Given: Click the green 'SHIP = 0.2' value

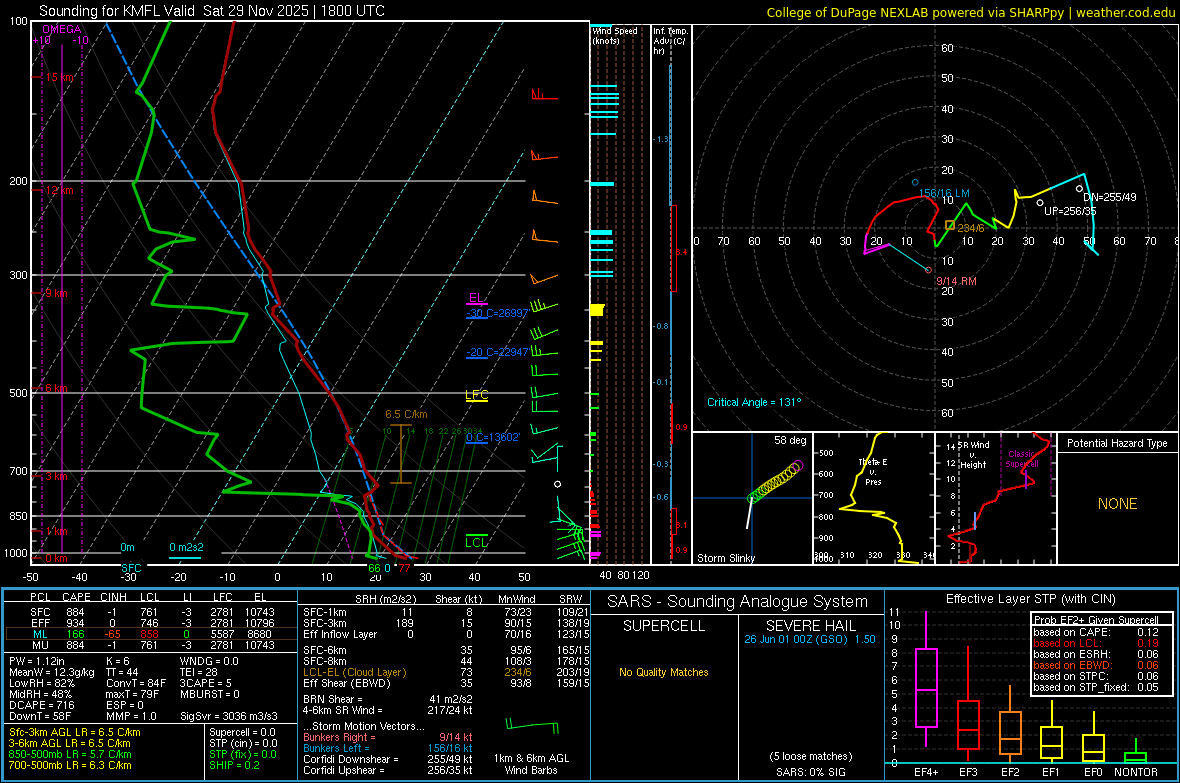Looking at the screenshot, I should pos(234,765).
